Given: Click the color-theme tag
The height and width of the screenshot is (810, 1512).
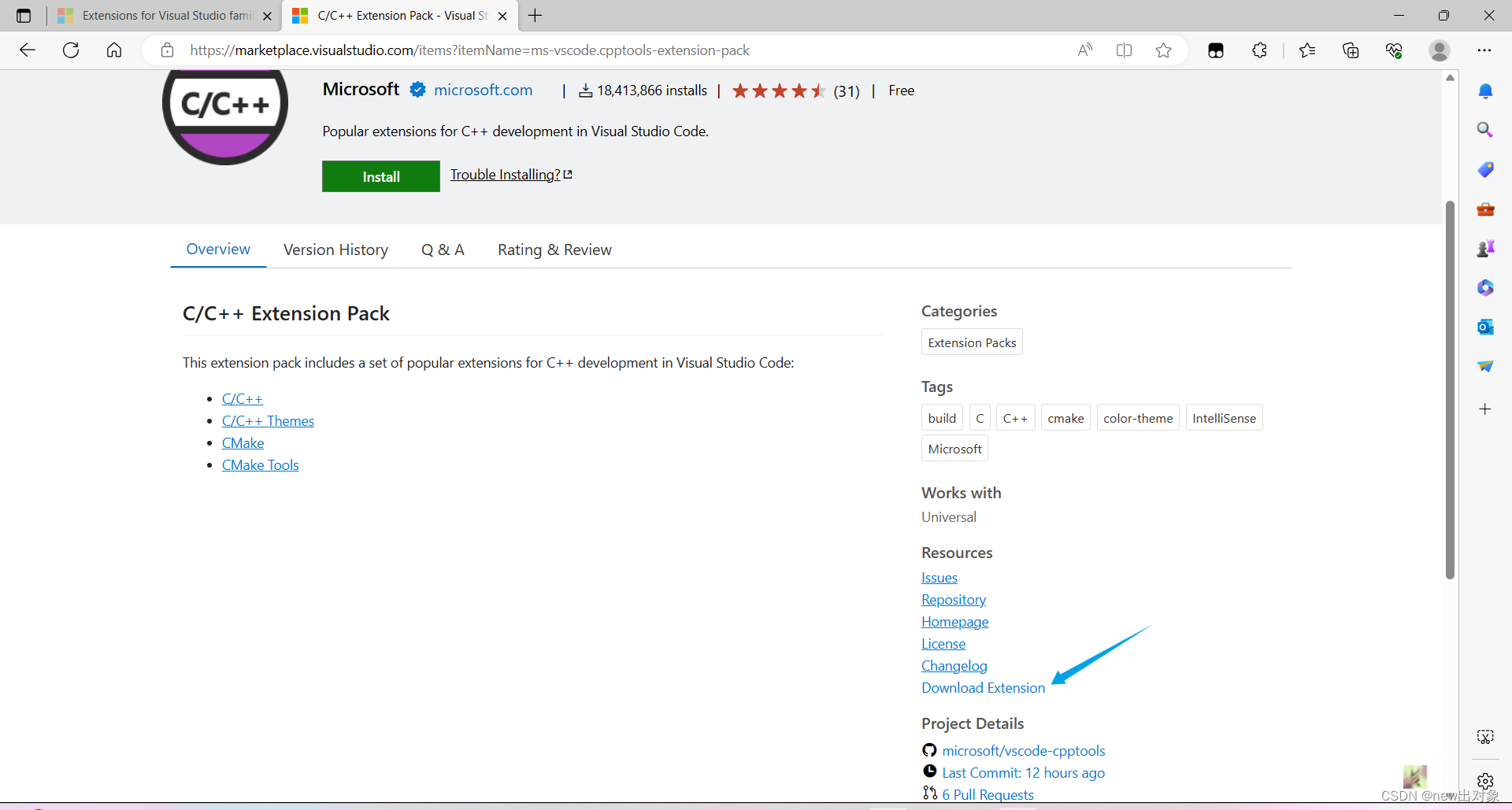Looking at the screenshot, I should point(1138,418).
